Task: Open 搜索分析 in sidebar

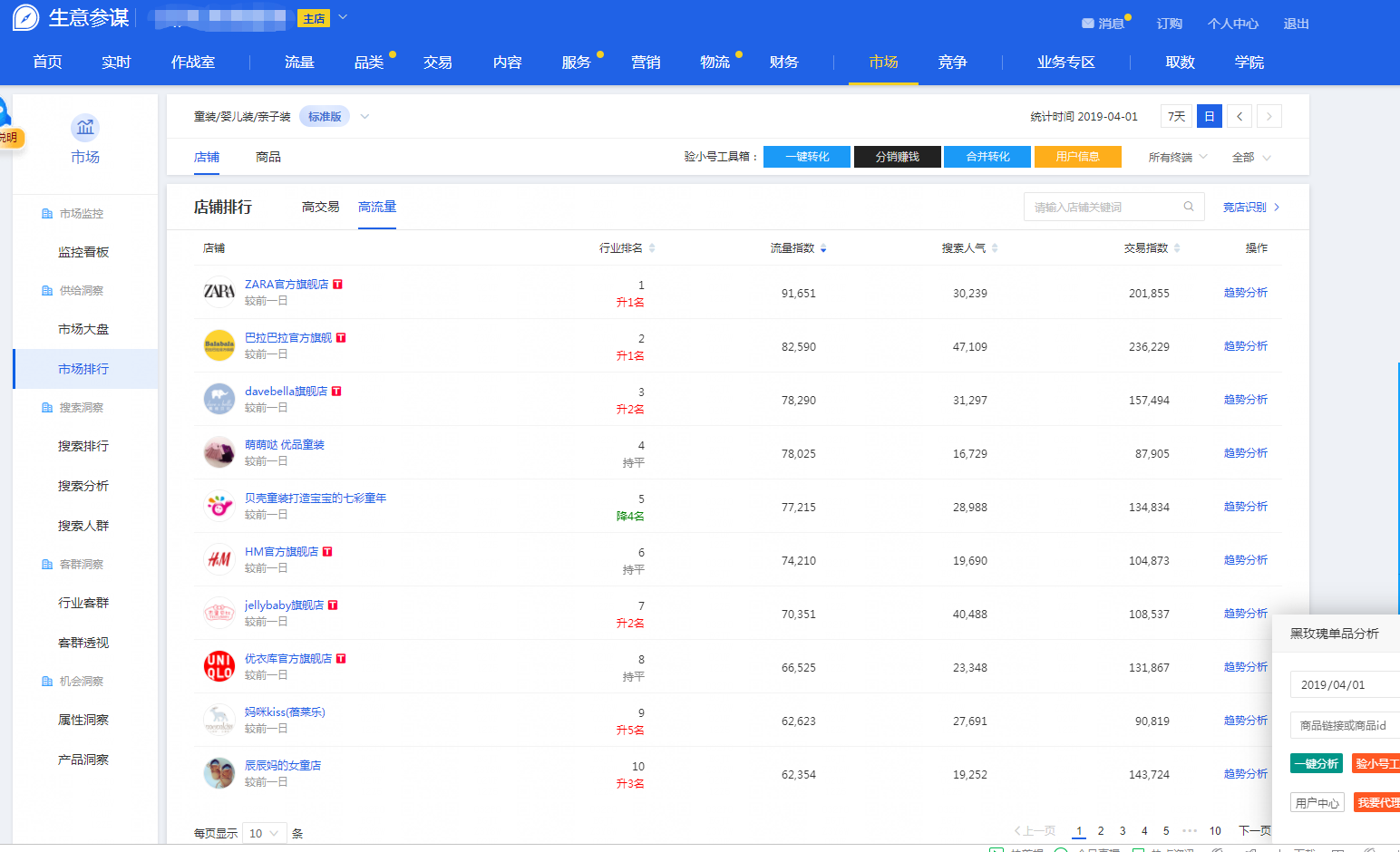Action: coord(83,486)
